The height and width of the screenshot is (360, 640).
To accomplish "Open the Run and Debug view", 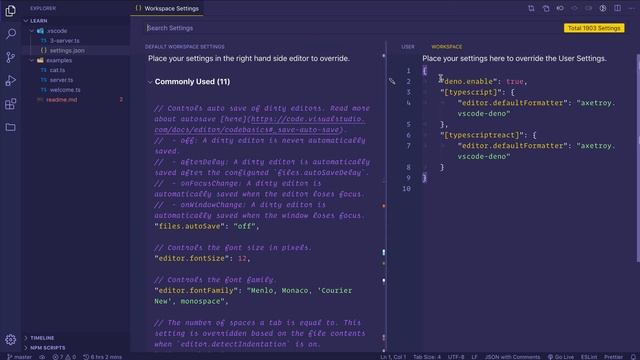I will (11, 80).
